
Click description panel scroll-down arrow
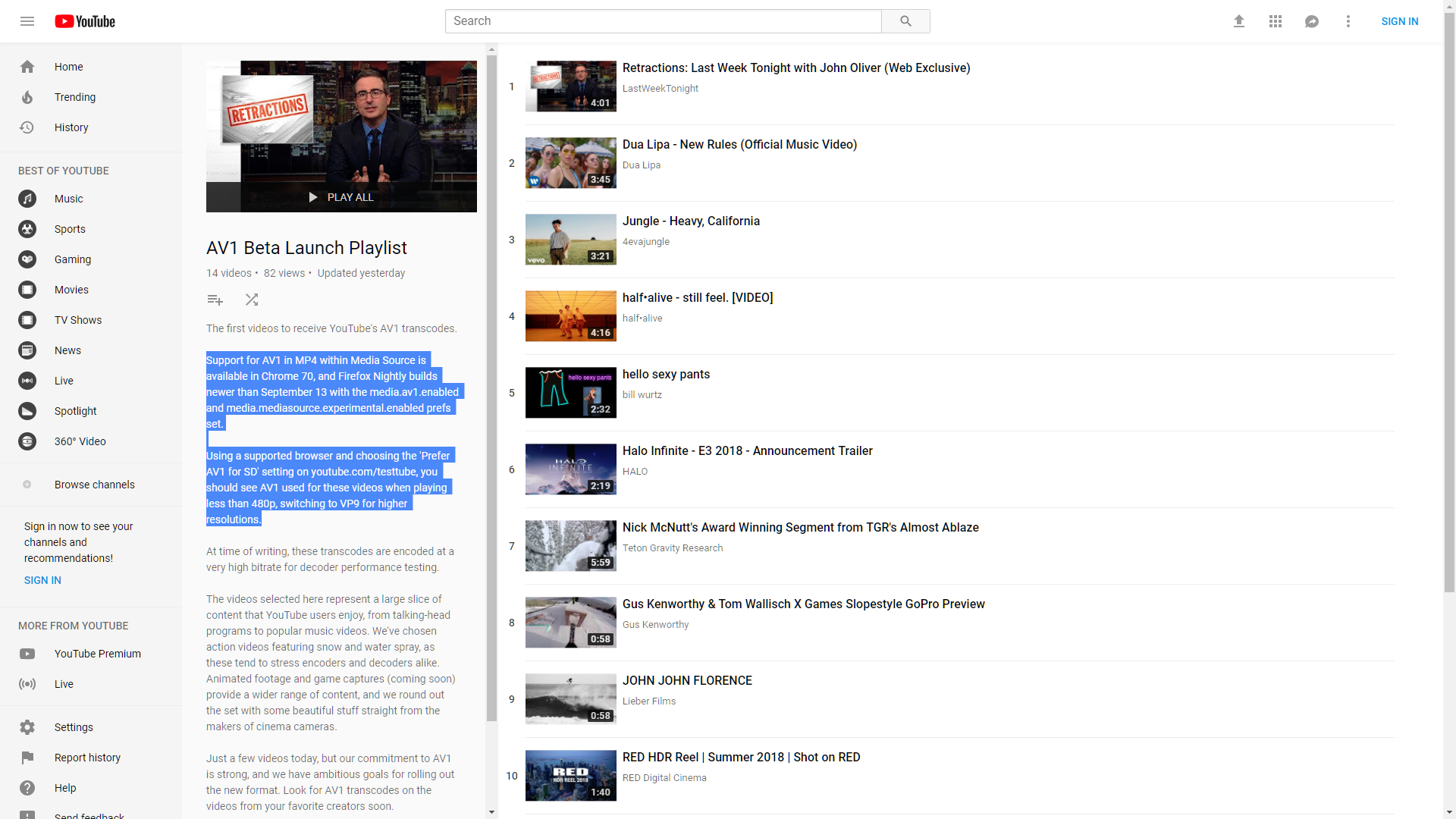tap(491, 812)
